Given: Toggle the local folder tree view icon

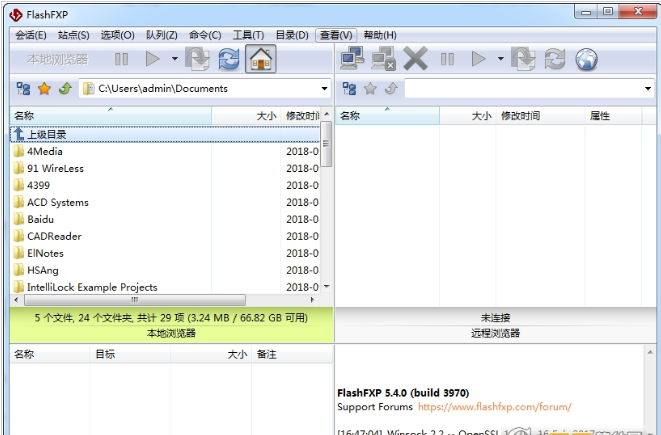Looking at the screenshot, I should click(x=23, y=89).
